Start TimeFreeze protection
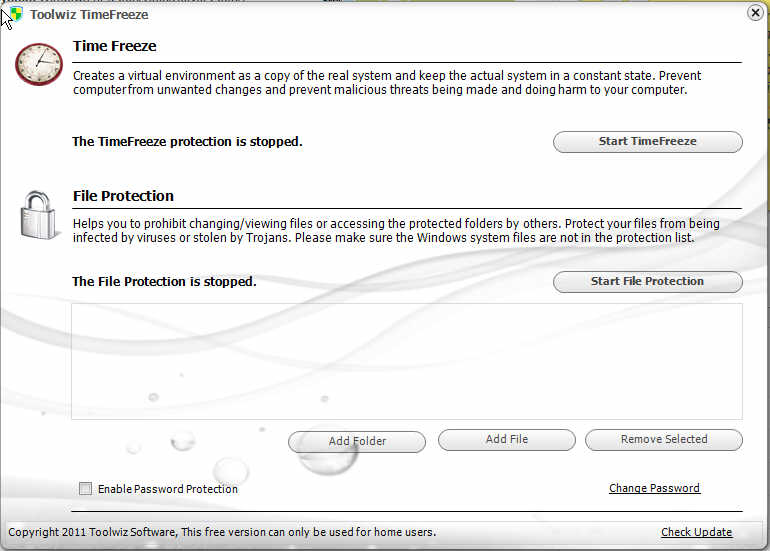 [647, 141]
